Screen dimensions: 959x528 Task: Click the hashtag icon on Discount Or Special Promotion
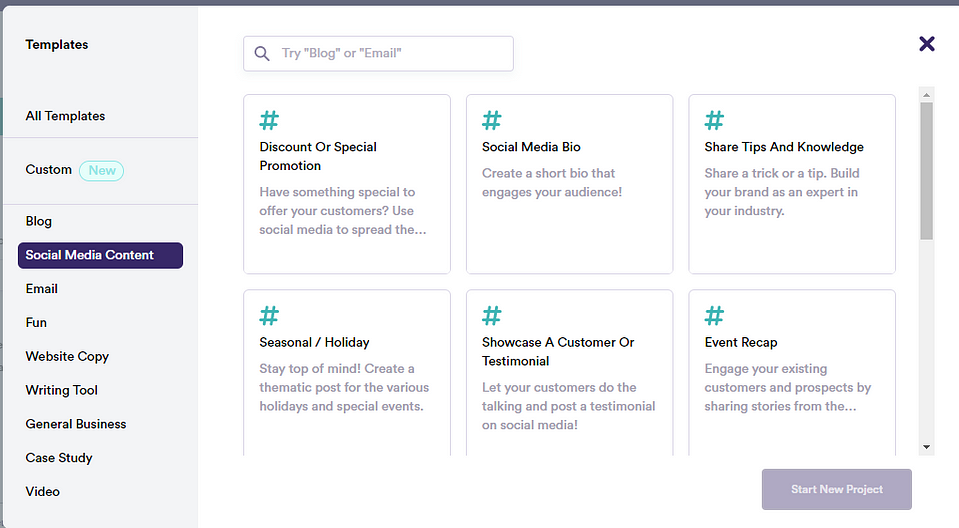pyautogui.click(x=269, y=121)
